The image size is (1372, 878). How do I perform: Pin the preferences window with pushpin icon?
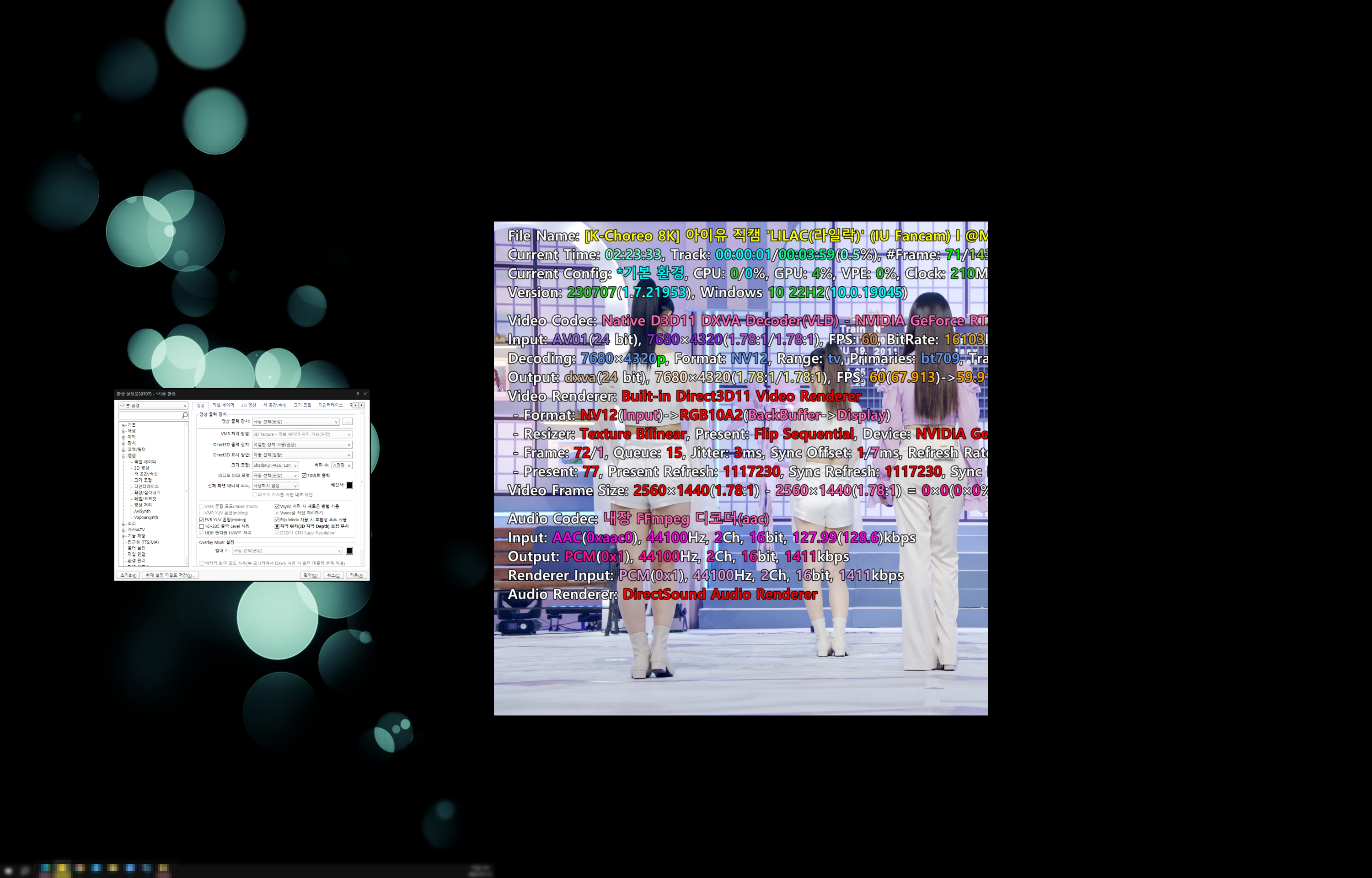(x=357, y=393)
